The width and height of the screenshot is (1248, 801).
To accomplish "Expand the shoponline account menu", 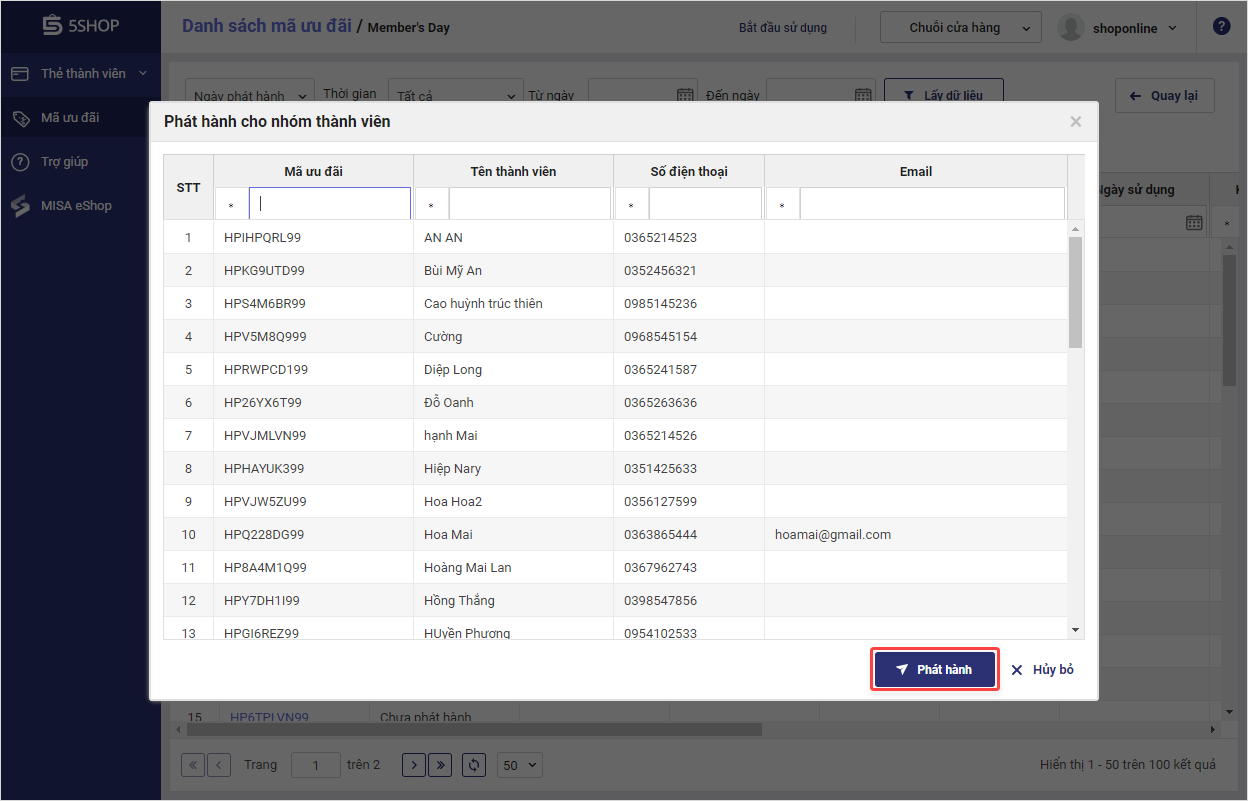I will (1172, 28).
